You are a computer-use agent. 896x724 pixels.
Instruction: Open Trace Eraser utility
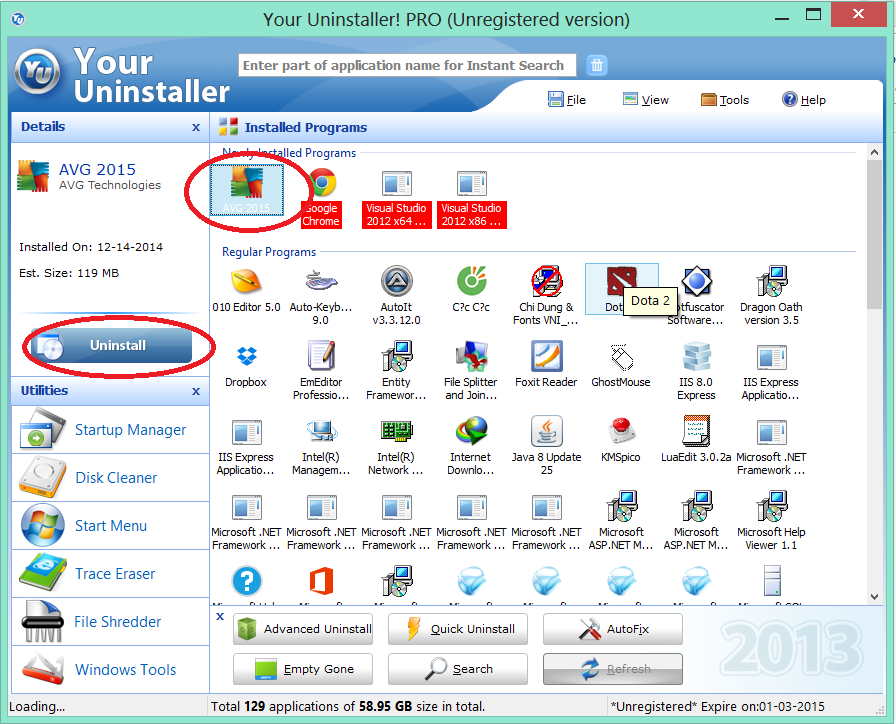point(110,574)
